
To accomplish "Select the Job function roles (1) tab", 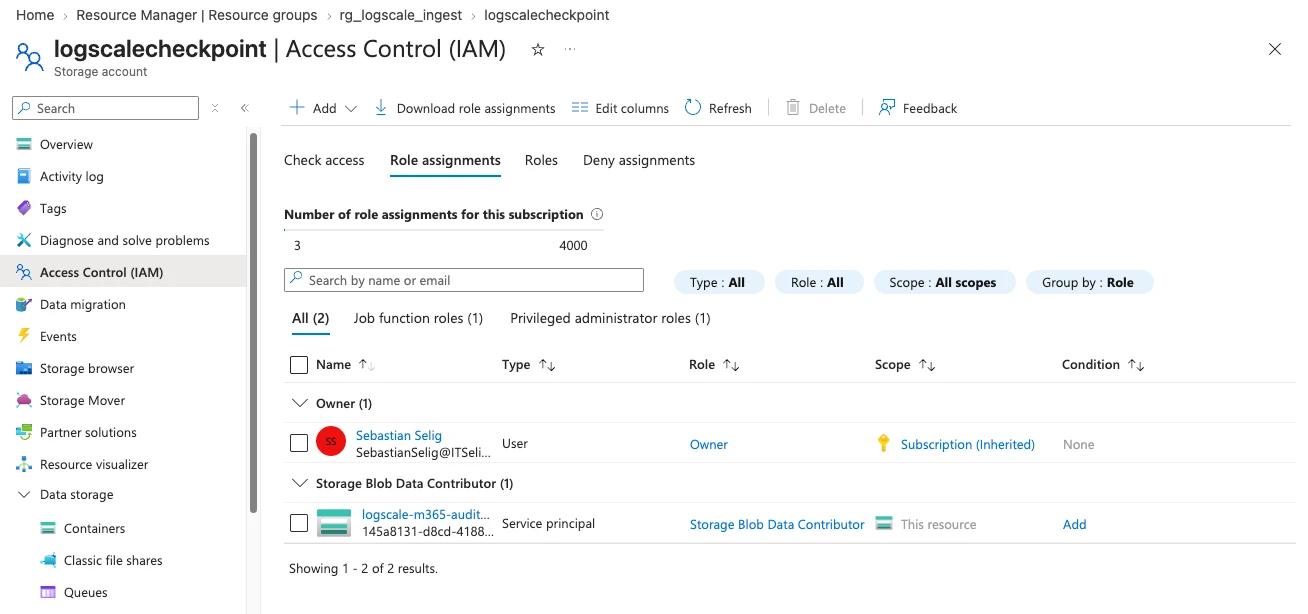I will (x=418, y=318).
